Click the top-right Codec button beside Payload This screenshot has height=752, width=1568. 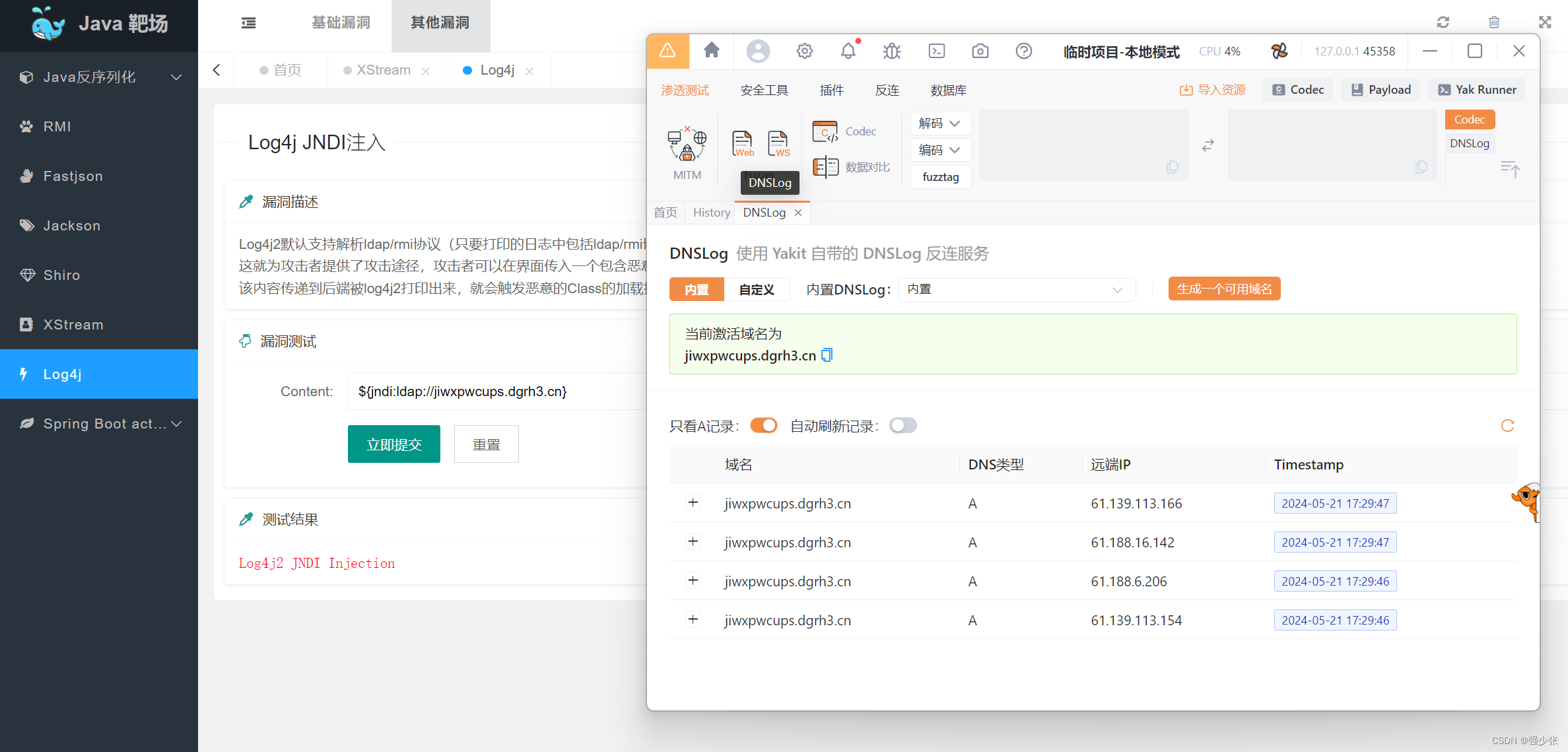1298,90
